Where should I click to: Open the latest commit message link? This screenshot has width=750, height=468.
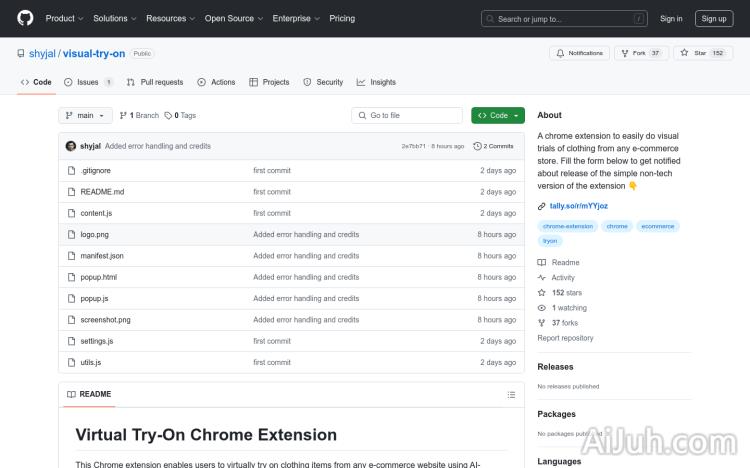(x=158, y=146)
